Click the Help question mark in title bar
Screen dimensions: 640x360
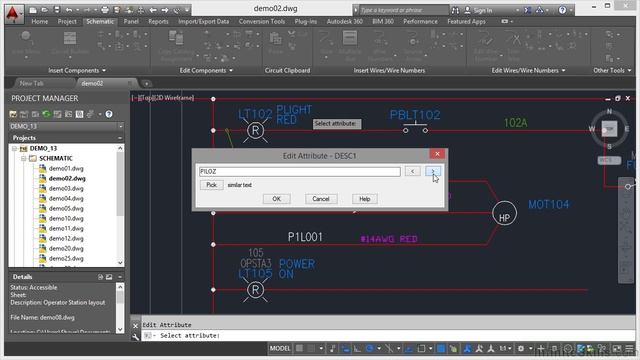click(562, 10)
